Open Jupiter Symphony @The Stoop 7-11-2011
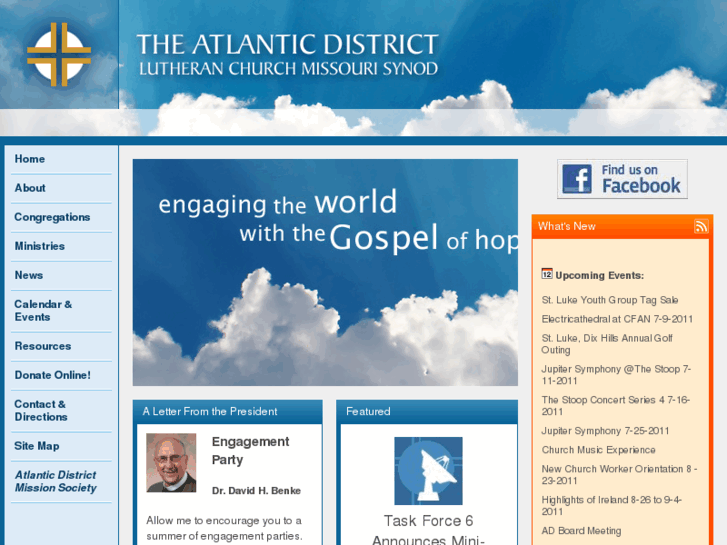This screenshot has height=545, width=727. [x=616, y=375]
